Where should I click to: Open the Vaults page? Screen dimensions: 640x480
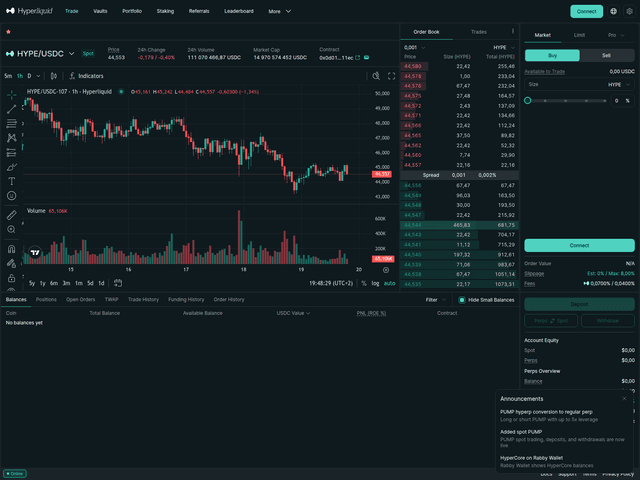(100, 11)
